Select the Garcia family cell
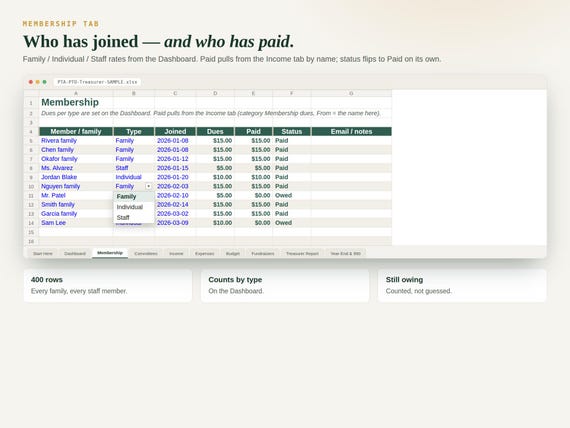Viewport: 570px width, 428px height. coord(76,213)
